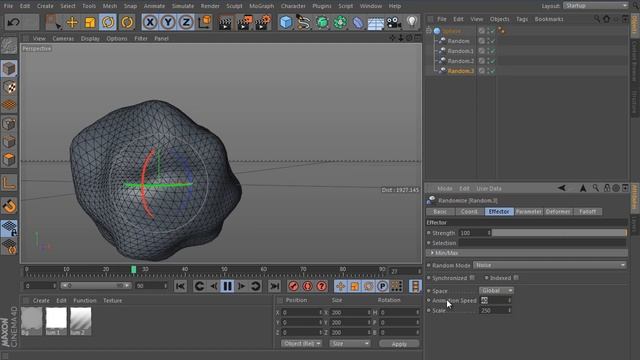Viewport: 640px width, 360px height.
Task: Toggle the Y axis lock
Action: pyautogui.click(x=168, y=22)
